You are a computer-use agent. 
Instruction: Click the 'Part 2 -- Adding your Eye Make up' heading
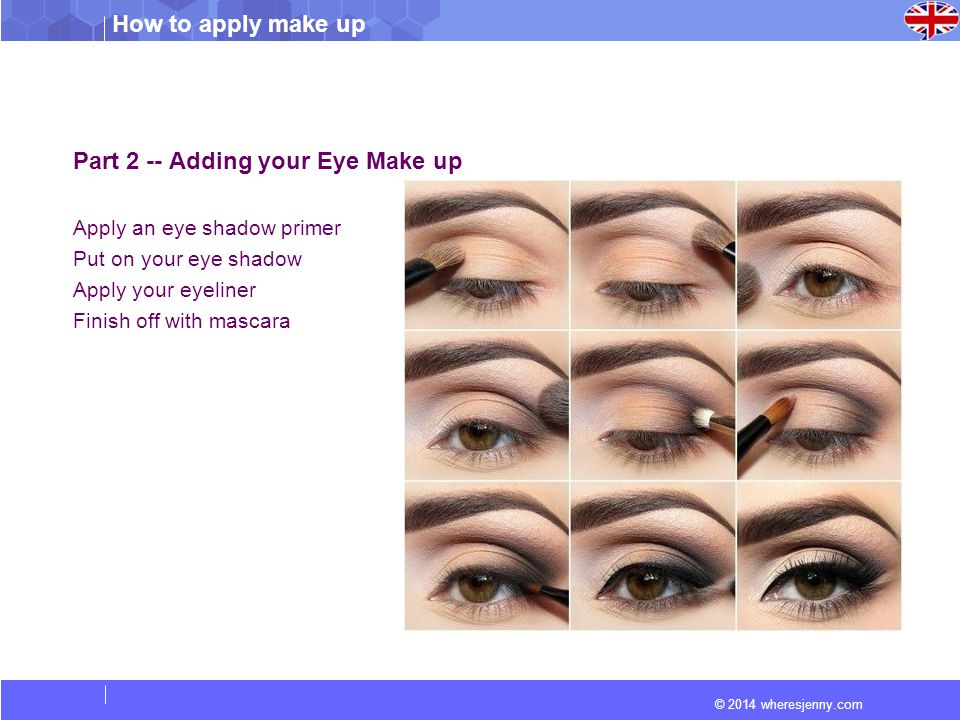268,161
